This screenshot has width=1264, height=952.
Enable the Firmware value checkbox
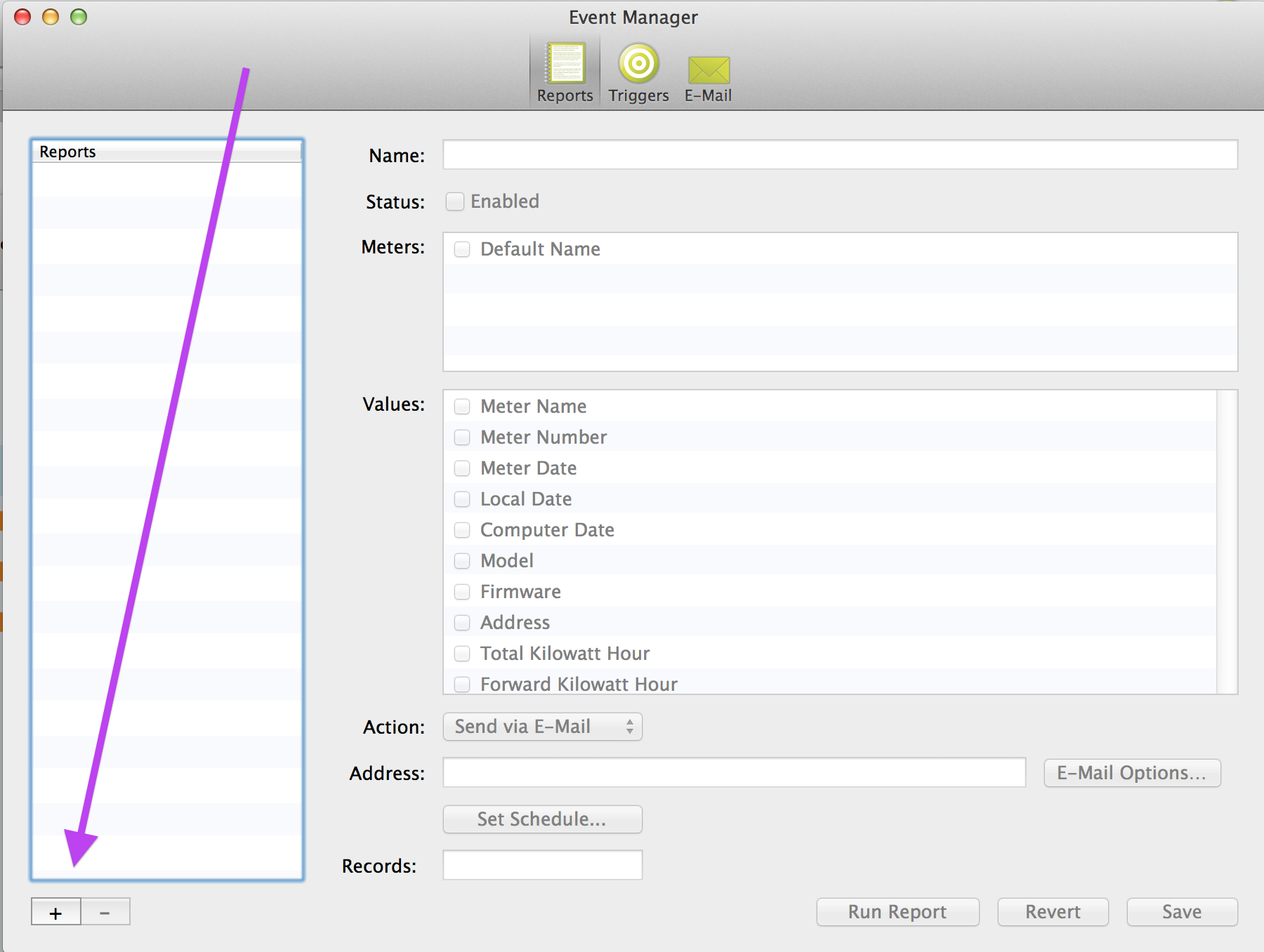click(462, 591)
